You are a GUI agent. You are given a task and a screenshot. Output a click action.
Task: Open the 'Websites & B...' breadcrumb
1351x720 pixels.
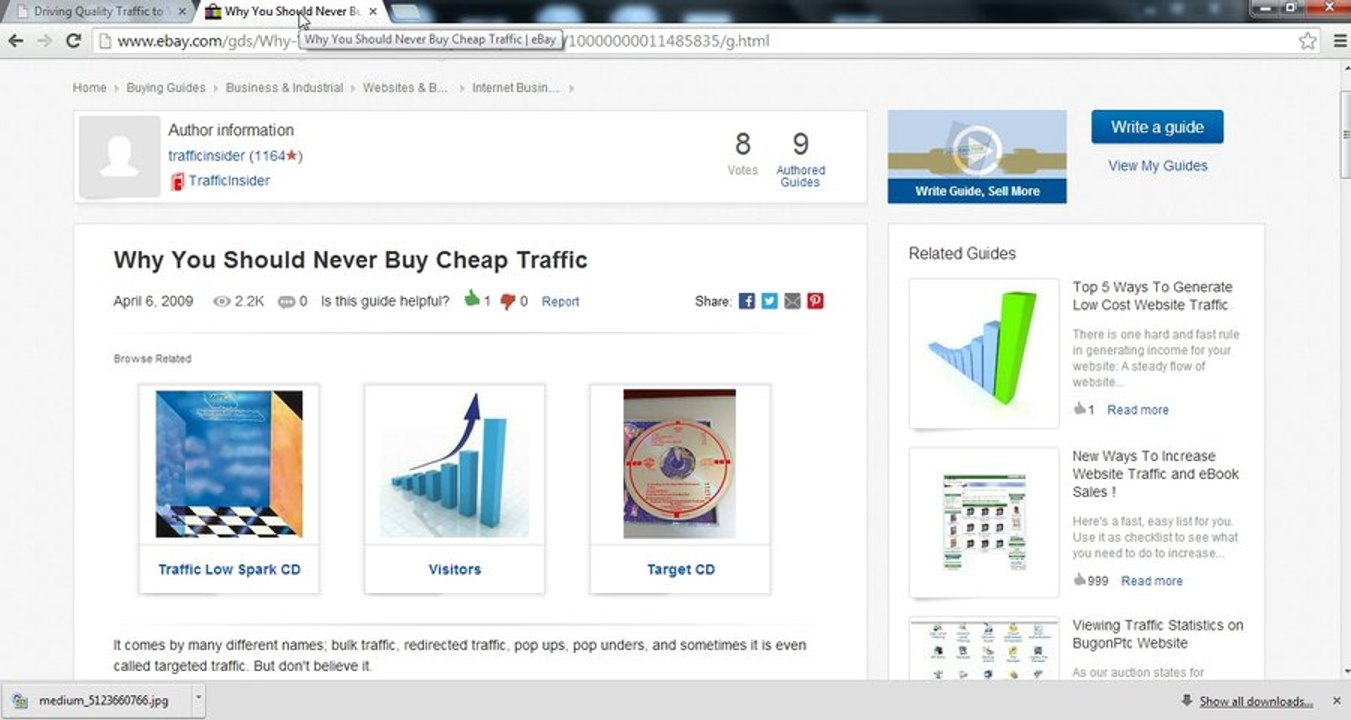tap(405, 88)
